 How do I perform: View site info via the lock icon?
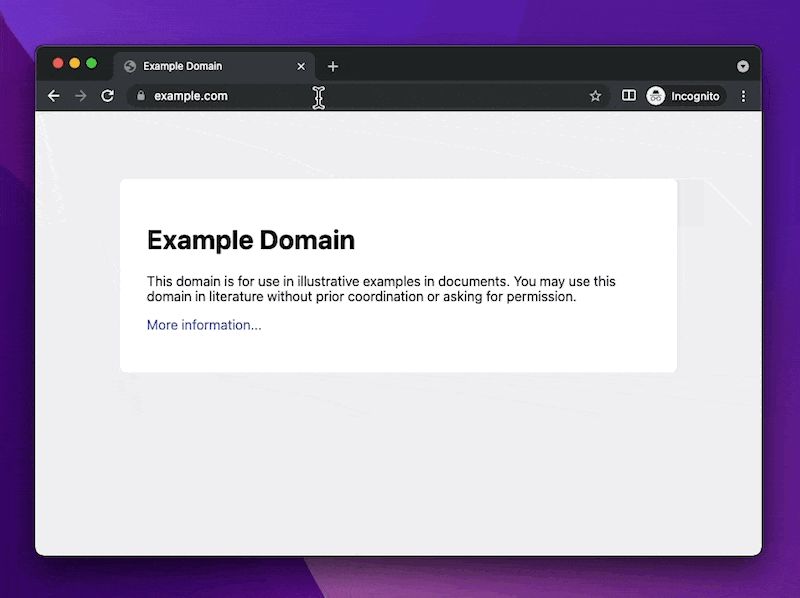coord(141,96)
